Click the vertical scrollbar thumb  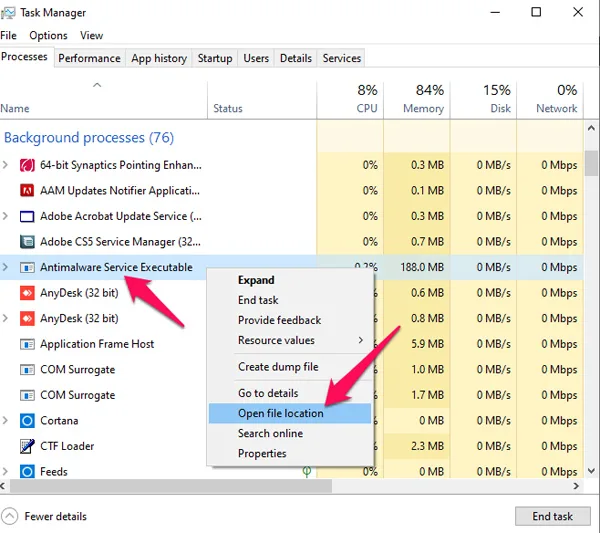[591, 163]
